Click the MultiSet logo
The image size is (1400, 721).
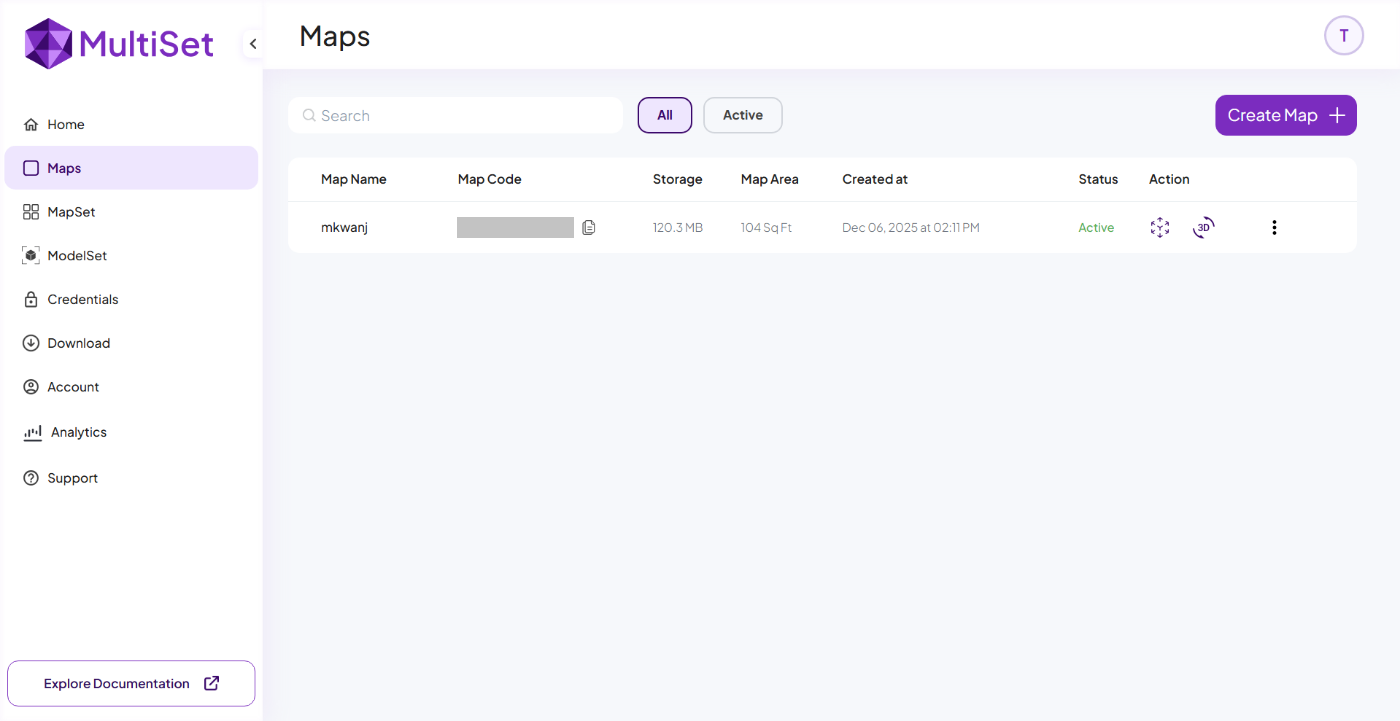119,44
